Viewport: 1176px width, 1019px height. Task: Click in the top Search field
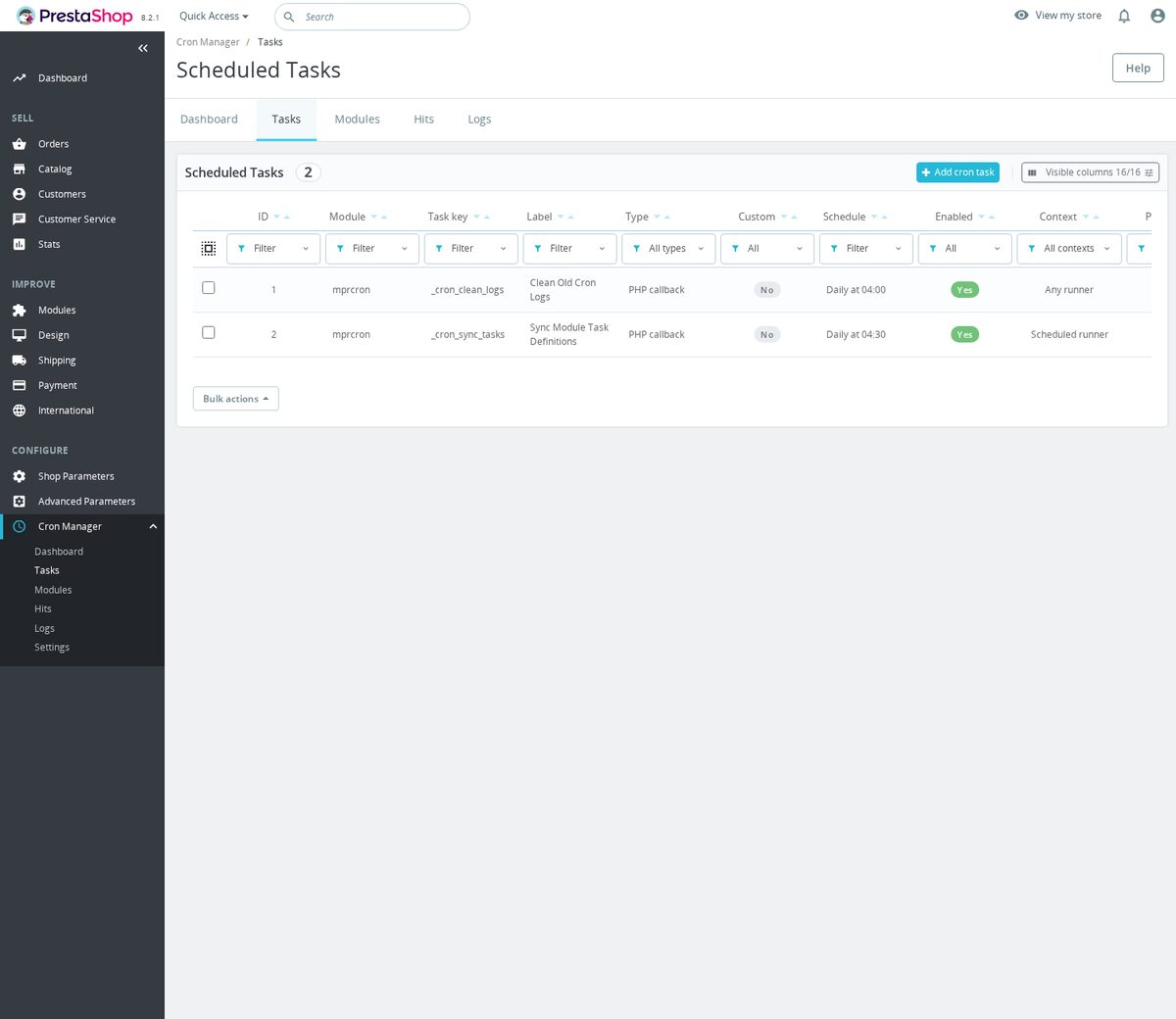pos(372,17)
